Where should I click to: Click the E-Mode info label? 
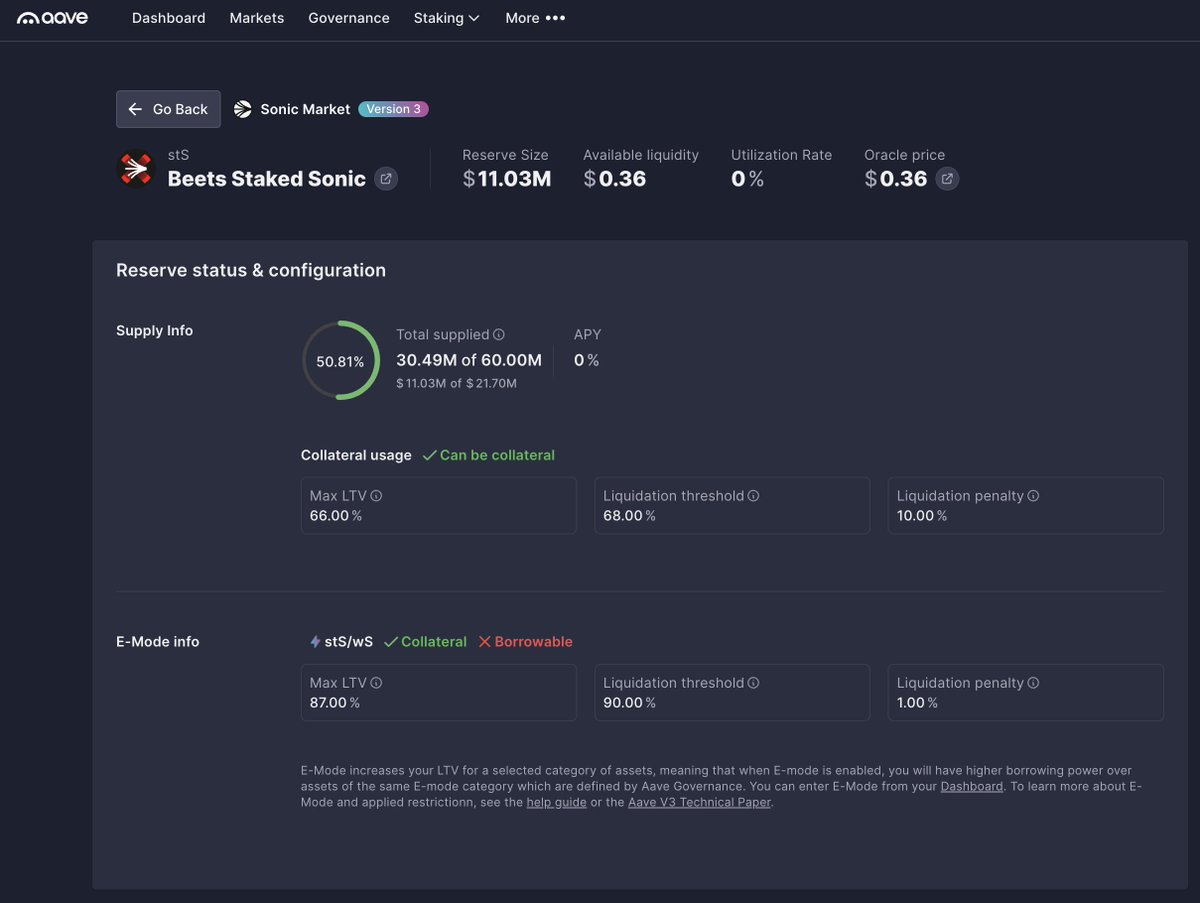[158, 642]
